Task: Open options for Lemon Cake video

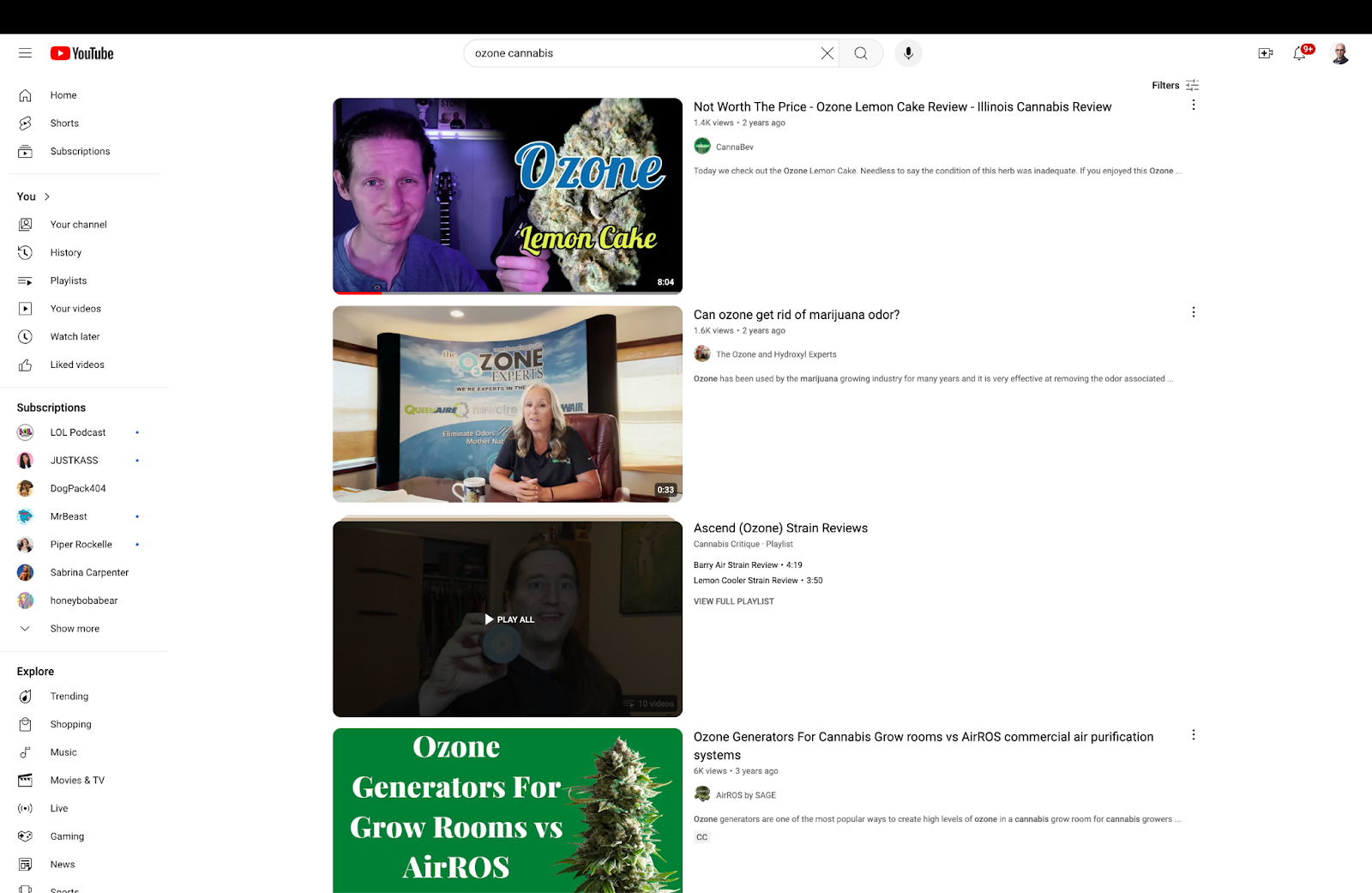Action: coord(1193,105)
